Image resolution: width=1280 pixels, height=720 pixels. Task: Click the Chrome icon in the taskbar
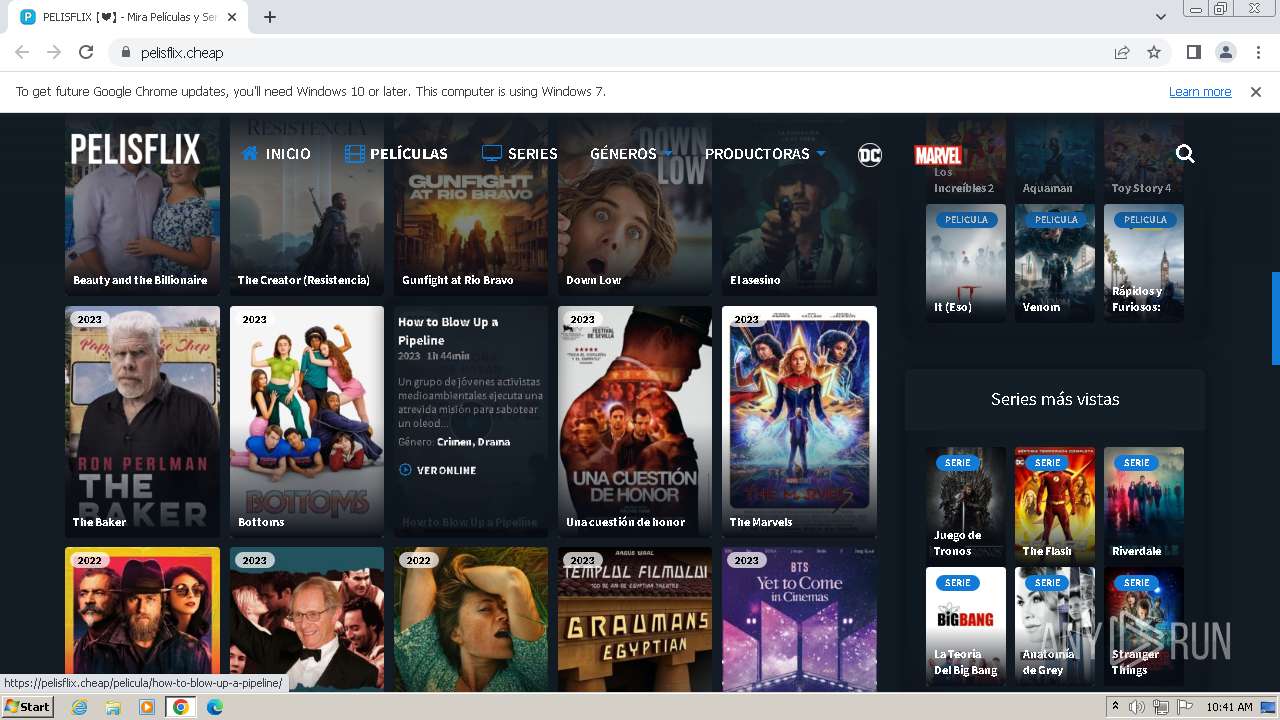click(181, 707)
